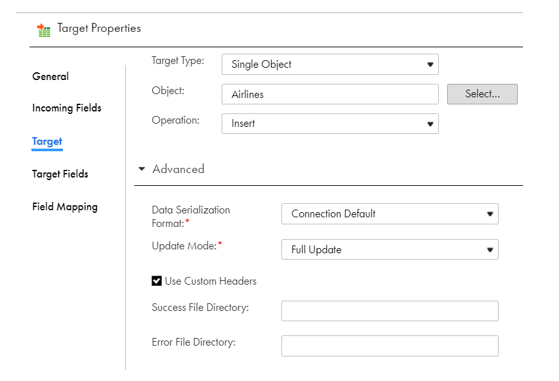Open the Target Type dropdown arrow
The height and width of the screenshot is (381, 559).
coord(430,65)
